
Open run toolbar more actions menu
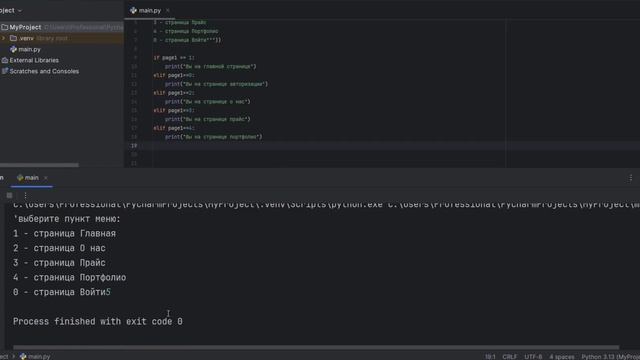[25, 196]
